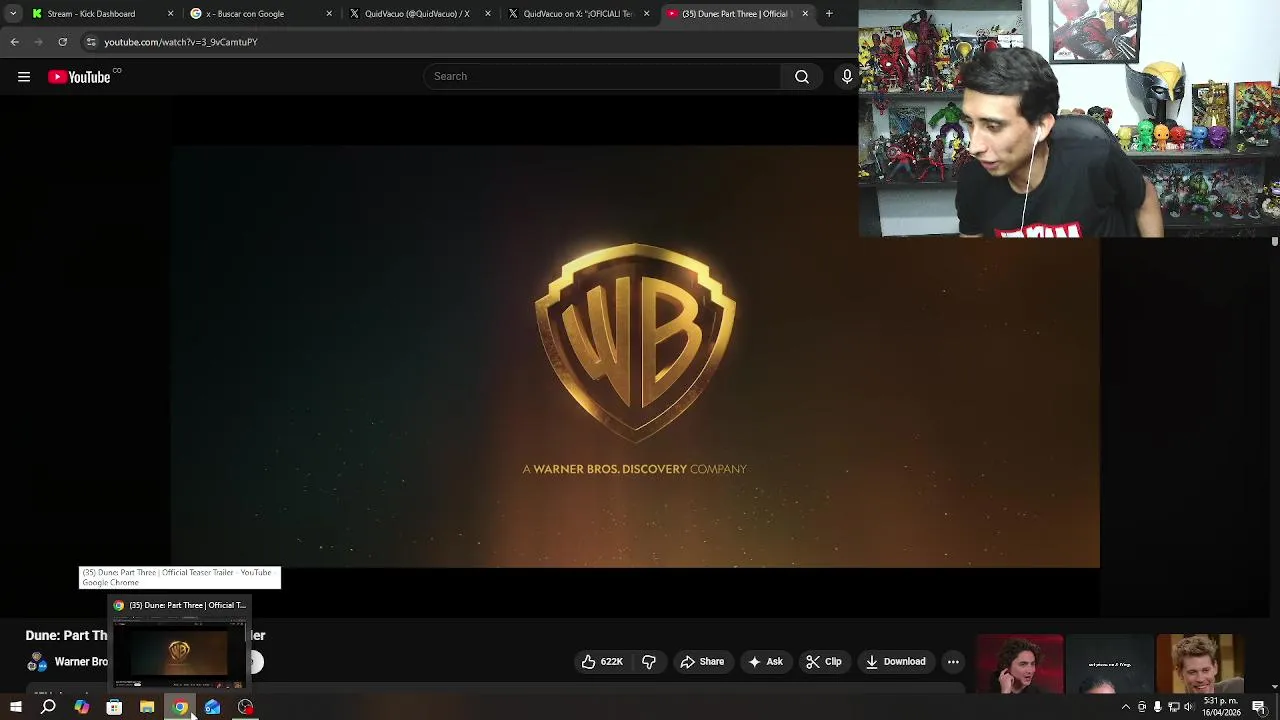Open the clock showing 5:31 p. m.
This screenshot has width=1280, height=720.
(1222, 707)
